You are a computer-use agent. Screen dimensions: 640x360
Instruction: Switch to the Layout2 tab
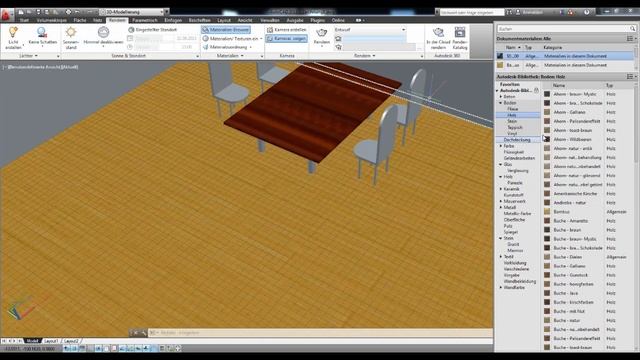(71, 341)
